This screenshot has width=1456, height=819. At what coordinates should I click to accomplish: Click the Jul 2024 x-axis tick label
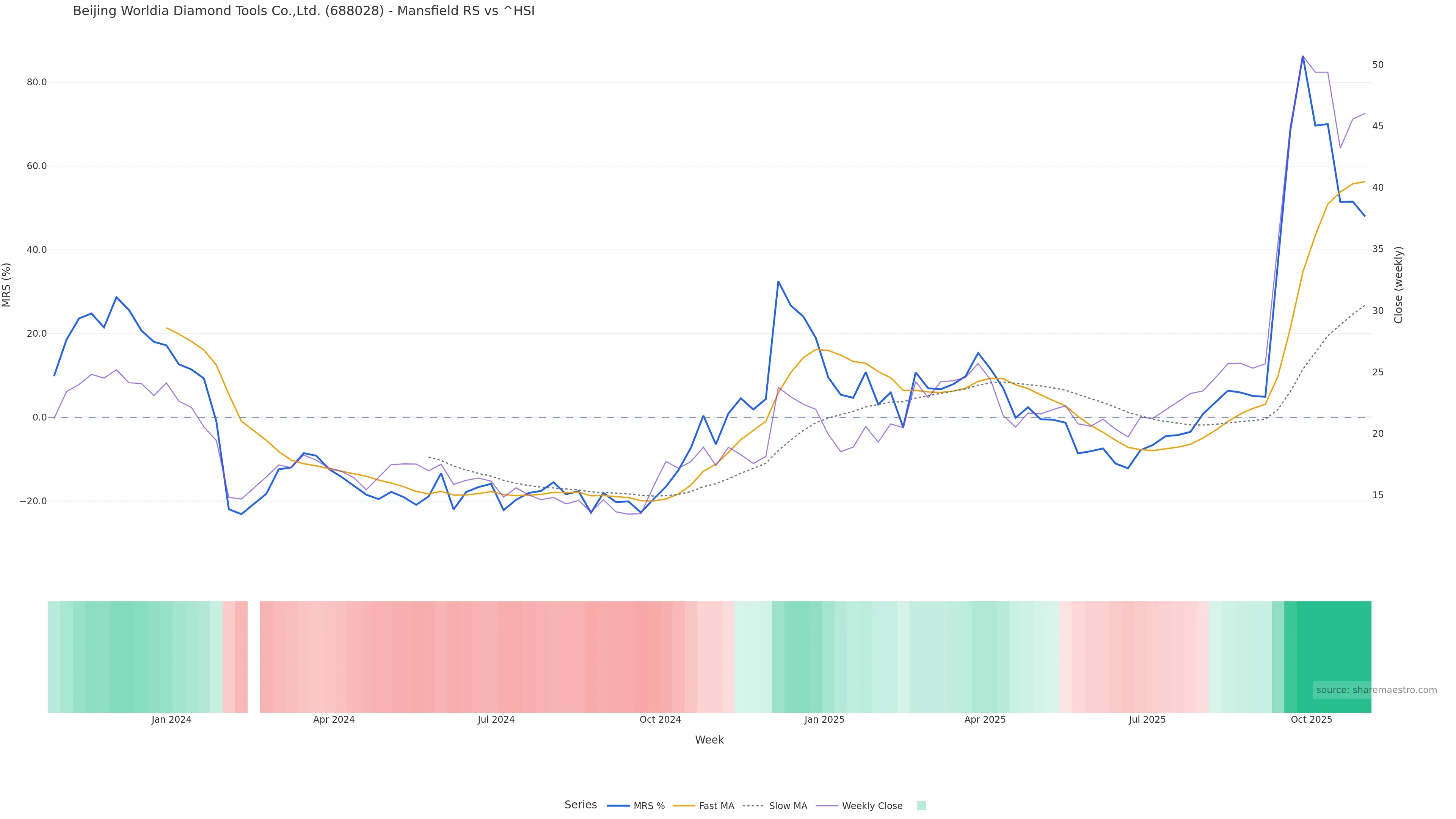pyautogui.click(x=496, y=720)
